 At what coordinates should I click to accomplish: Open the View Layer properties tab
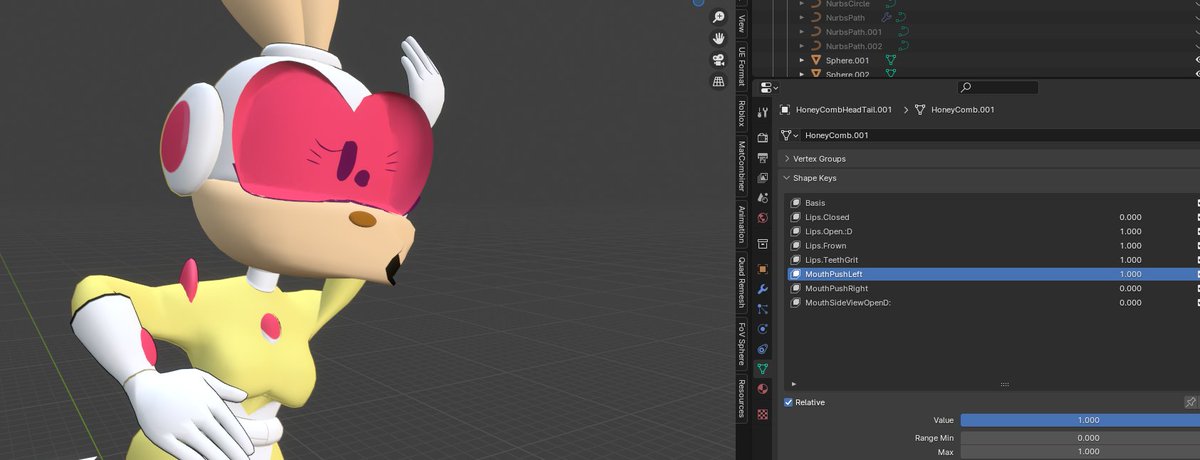763,178
